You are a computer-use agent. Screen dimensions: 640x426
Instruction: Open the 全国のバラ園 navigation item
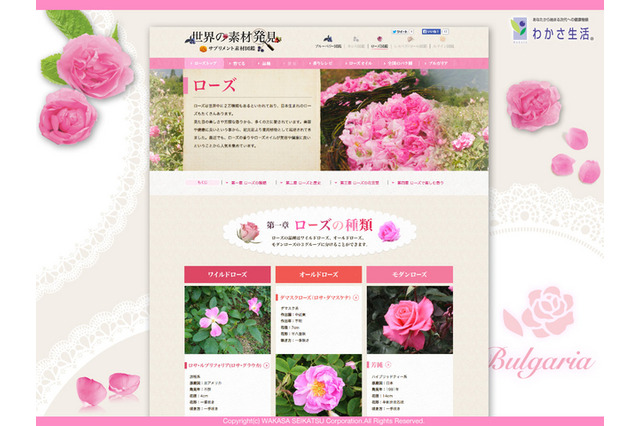click(398, 64)
